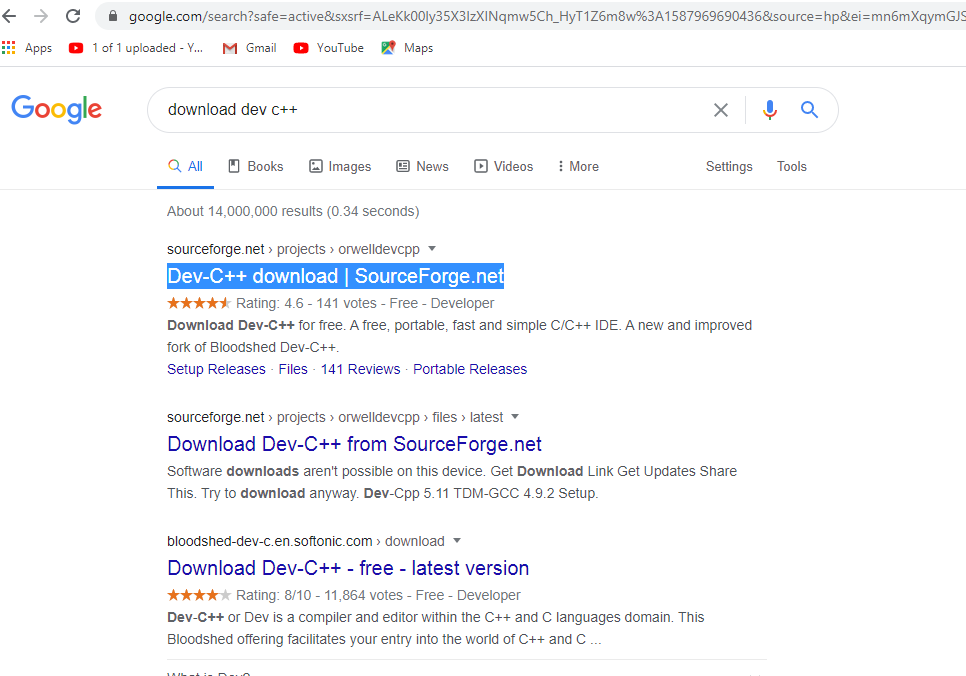Click the 4.6 star rating of SourceForge result
The height and width of the screenshot is (676, 966).
[x=199, y=303]
